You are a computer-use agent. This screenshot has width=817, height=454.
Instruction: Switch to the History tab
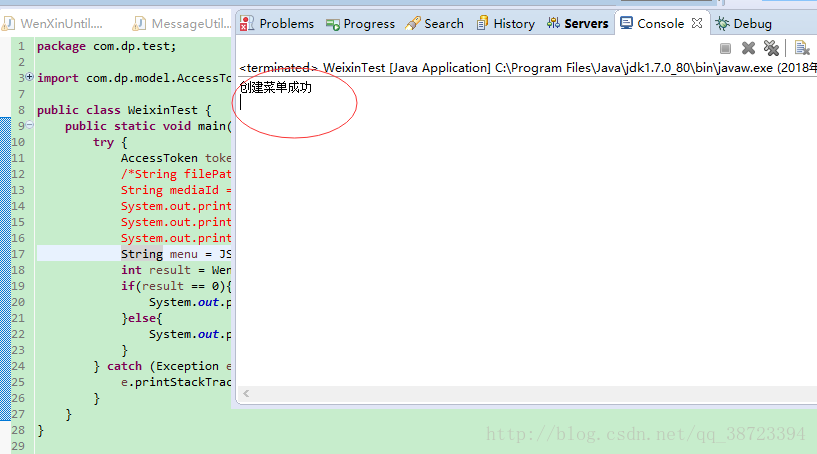pos(505,23)
